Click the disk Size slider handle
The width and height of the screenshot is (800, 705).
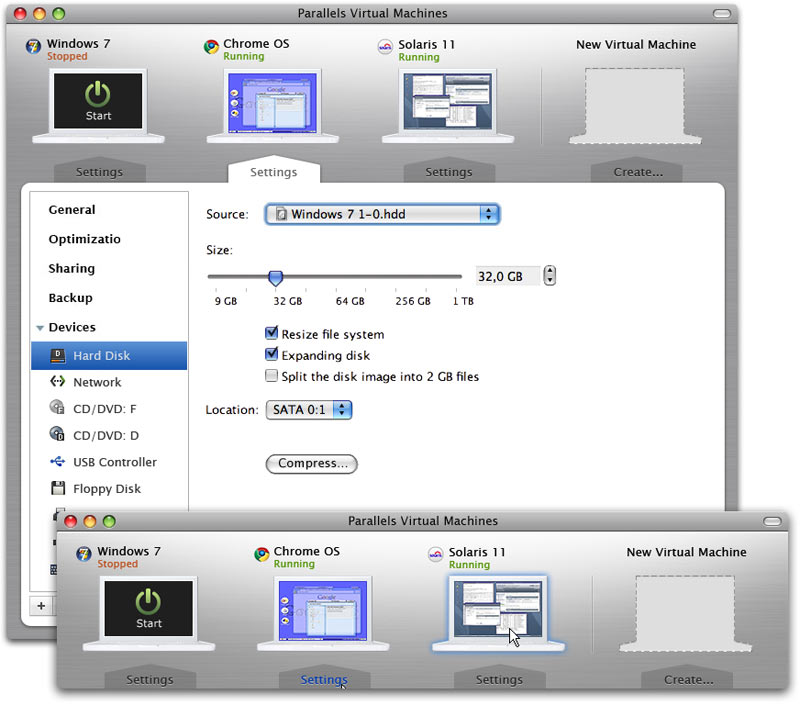tap(276, 277)
